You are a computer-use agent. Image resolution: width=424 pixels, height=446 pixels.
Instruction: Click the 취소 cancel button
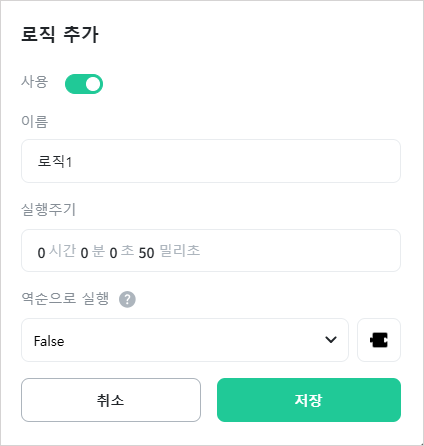pos(111,400)
